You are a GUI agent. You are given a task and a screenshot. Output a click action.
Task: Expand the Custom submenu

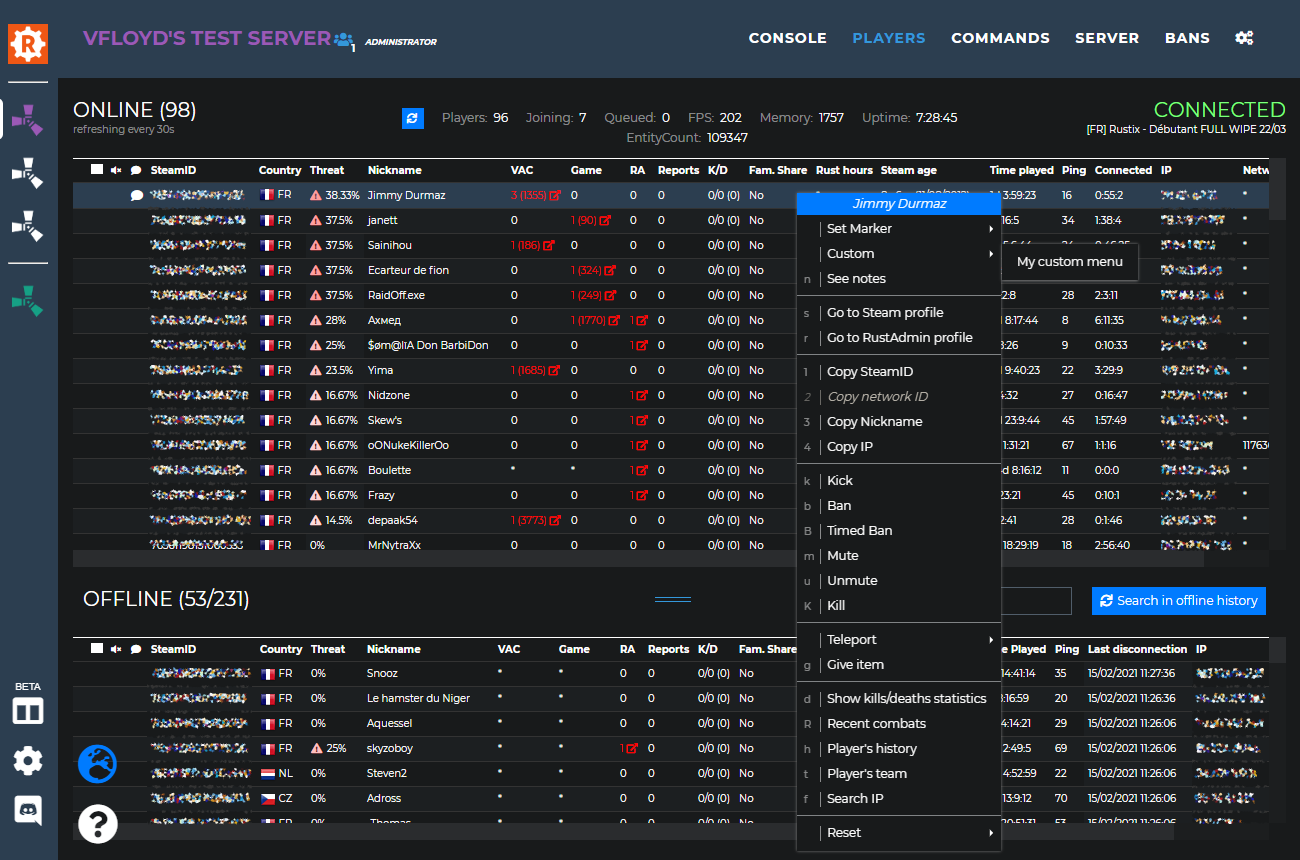[899, 254]
